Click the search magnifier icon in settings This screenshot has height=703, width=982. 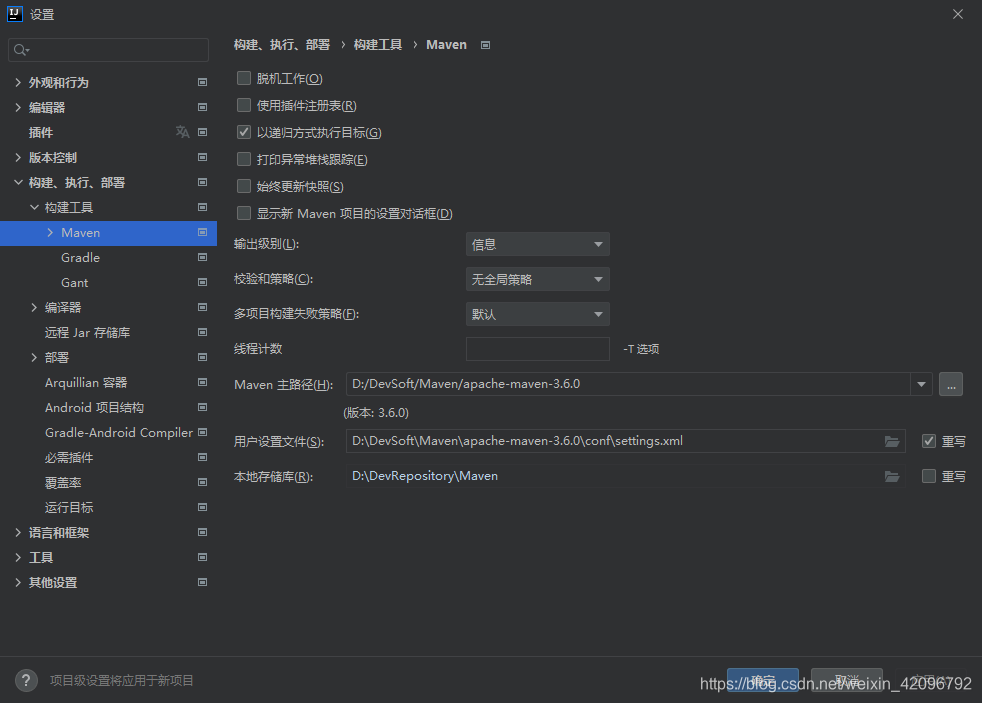[x=21, y=50]
